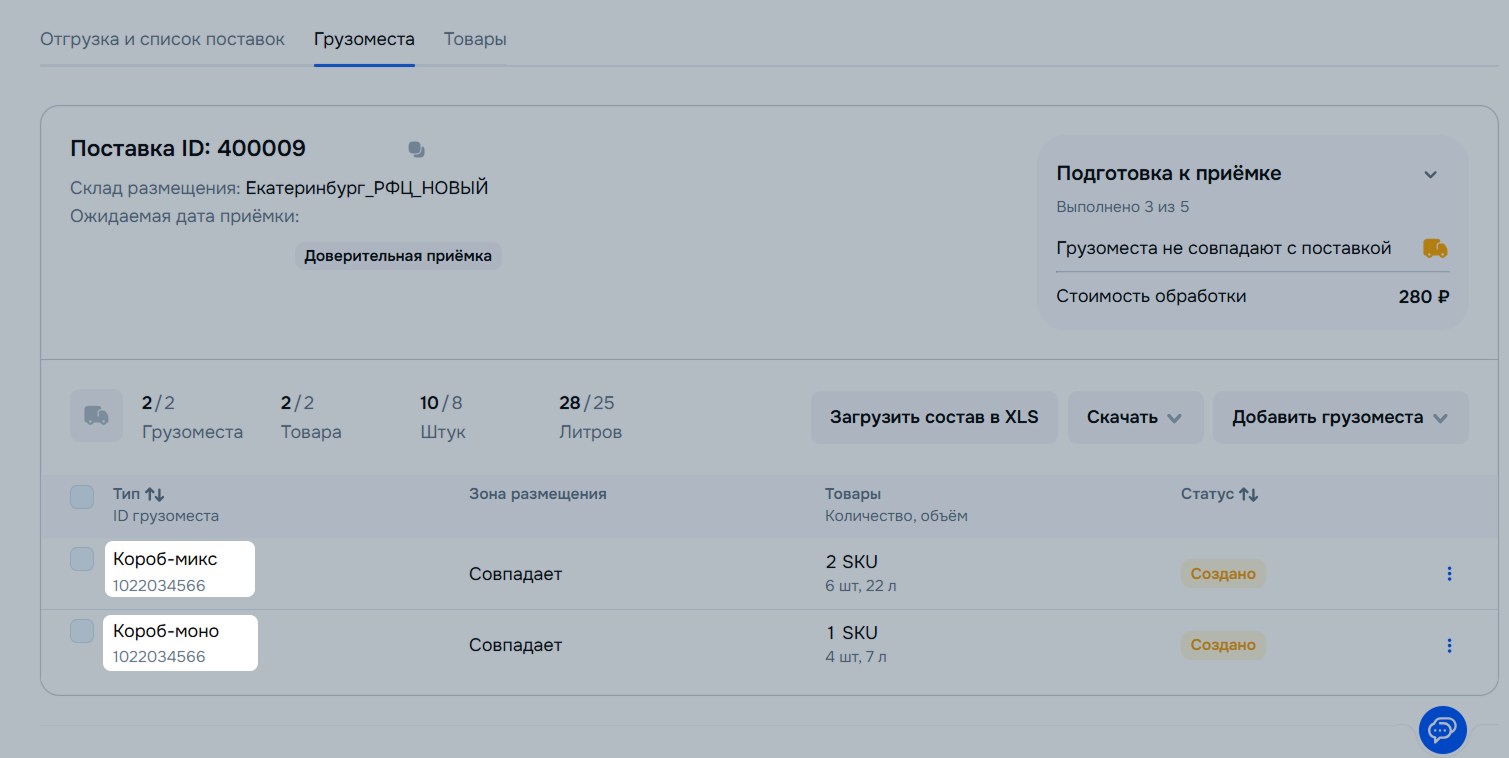Check the Короб-микс row checkbox
Image resolution: width=1509 pixels, height=758 pixels.
[x=82, y=560]
